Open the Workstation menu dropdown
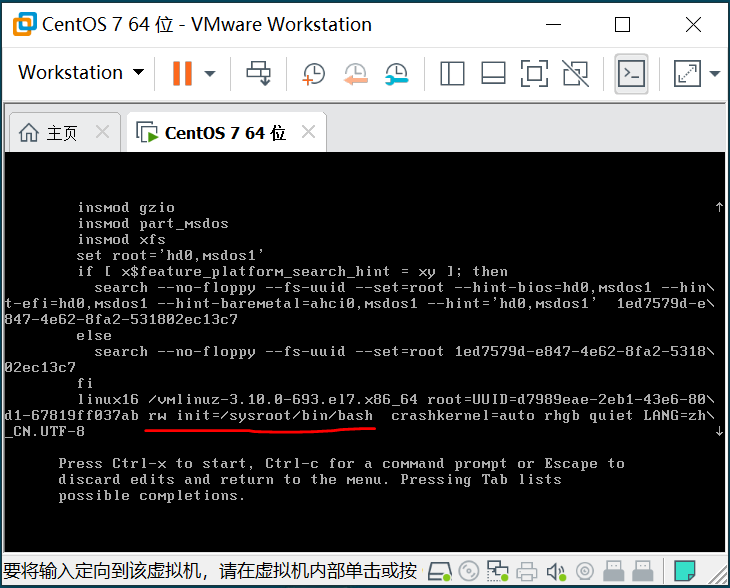The height and width of the screenshot is (588, 730). pos(81,73)
